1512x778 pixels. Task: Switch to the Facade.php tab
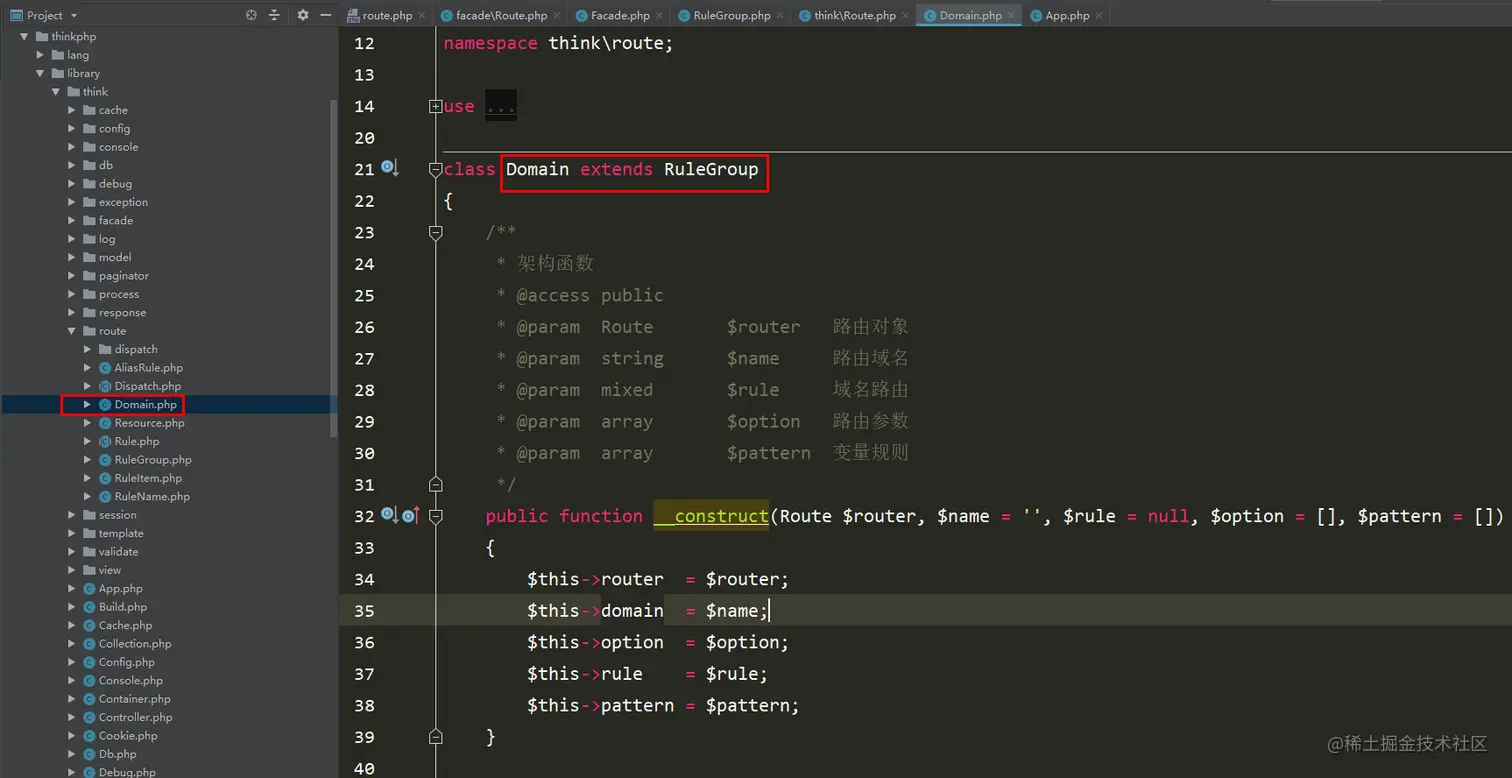click(620, 15)
